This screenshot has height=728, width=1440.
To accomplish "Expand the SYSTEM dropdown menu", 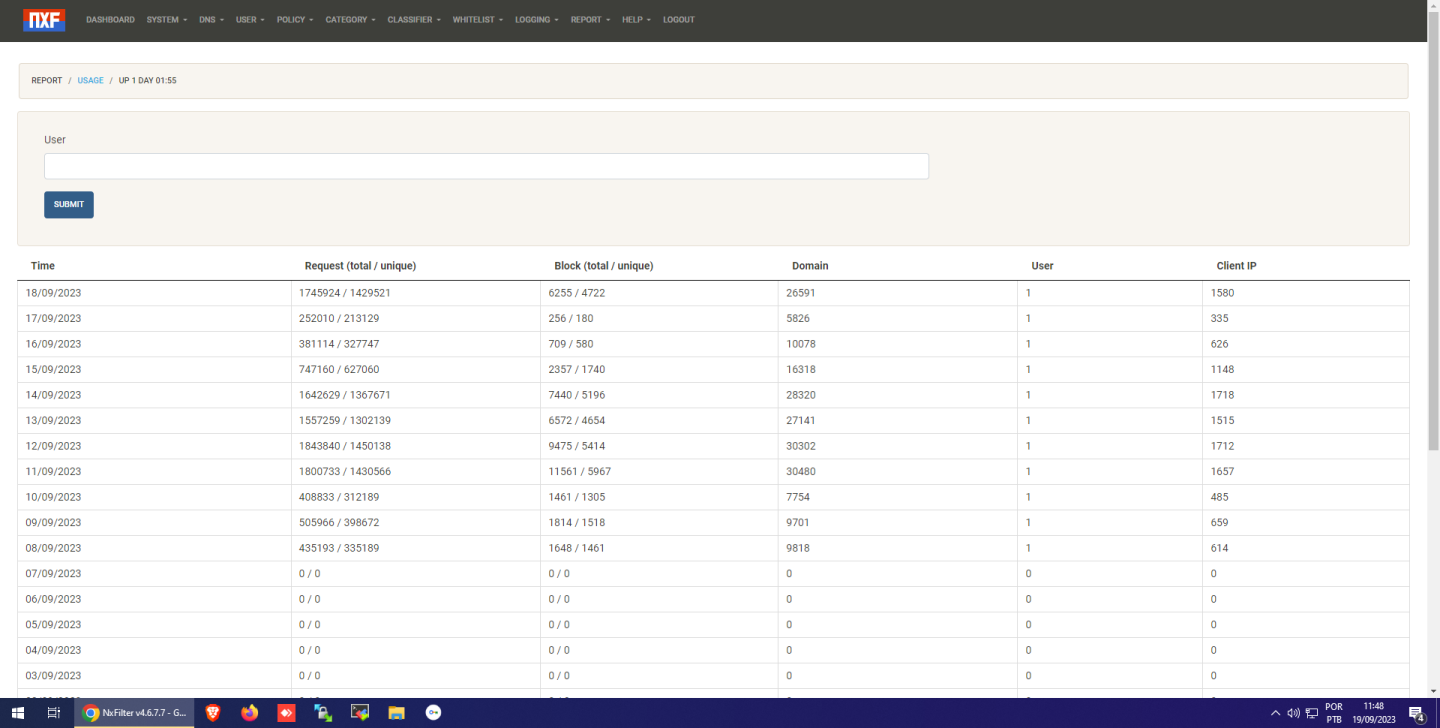I will coord(166,20).
